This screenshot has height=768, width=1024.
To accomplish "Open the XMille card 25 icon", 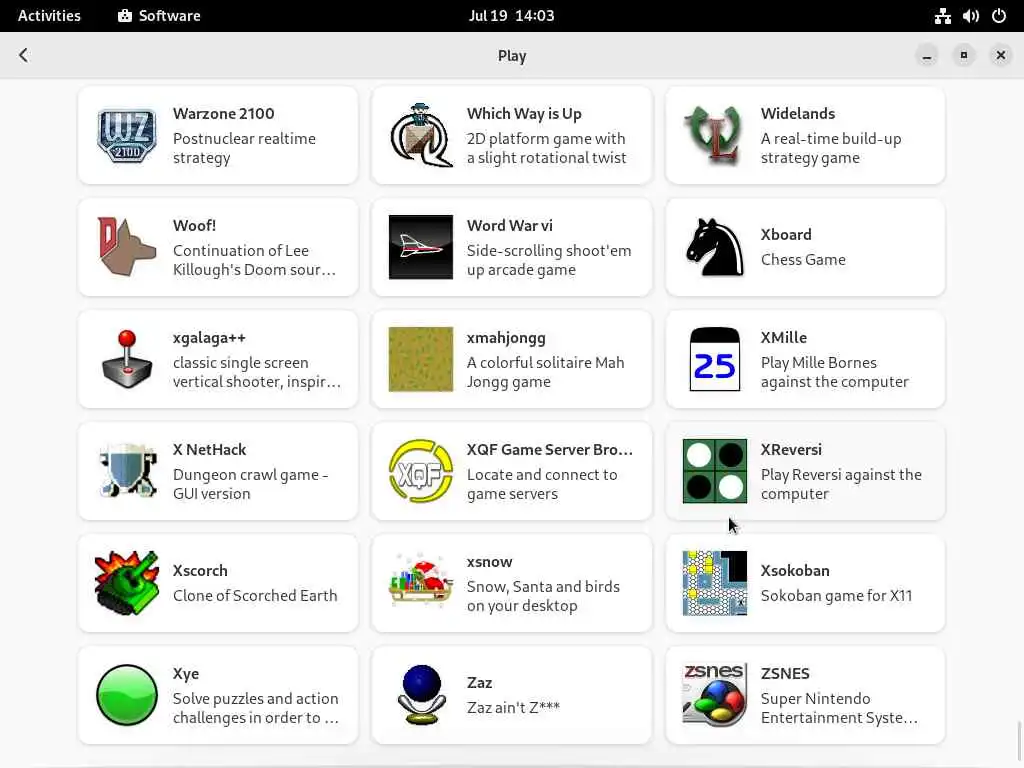I will 714,359.
